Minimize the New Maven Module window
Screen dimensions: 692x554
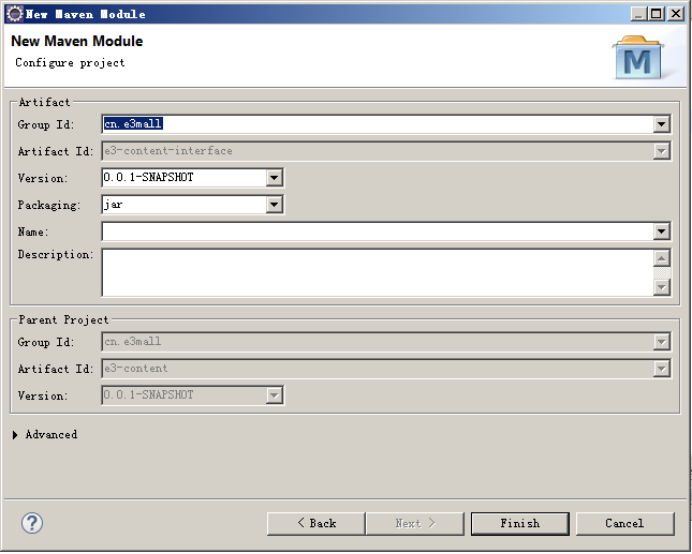coord(639,14)
